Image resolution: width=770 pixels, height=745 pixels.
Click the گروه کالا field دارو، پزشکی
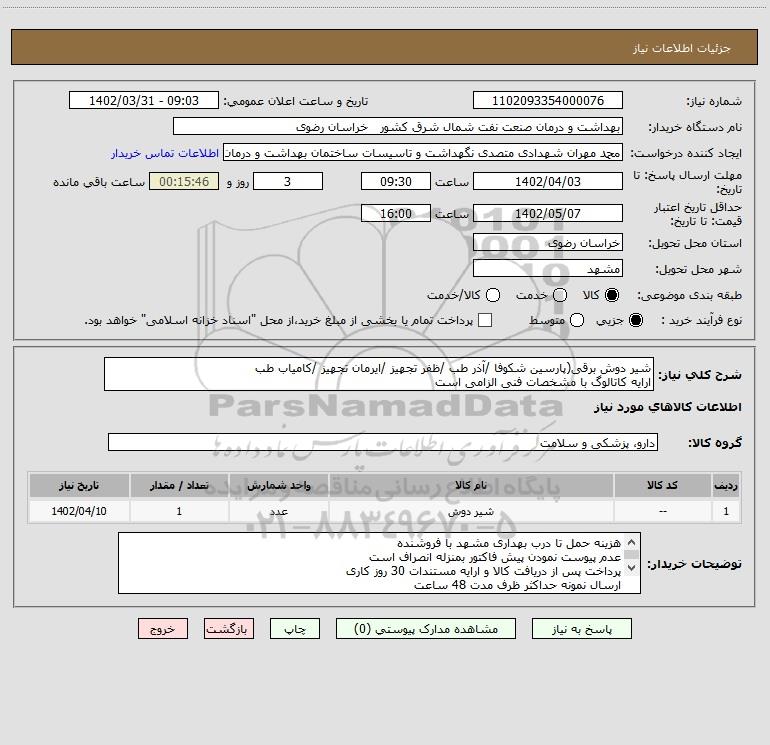[383, 442]
